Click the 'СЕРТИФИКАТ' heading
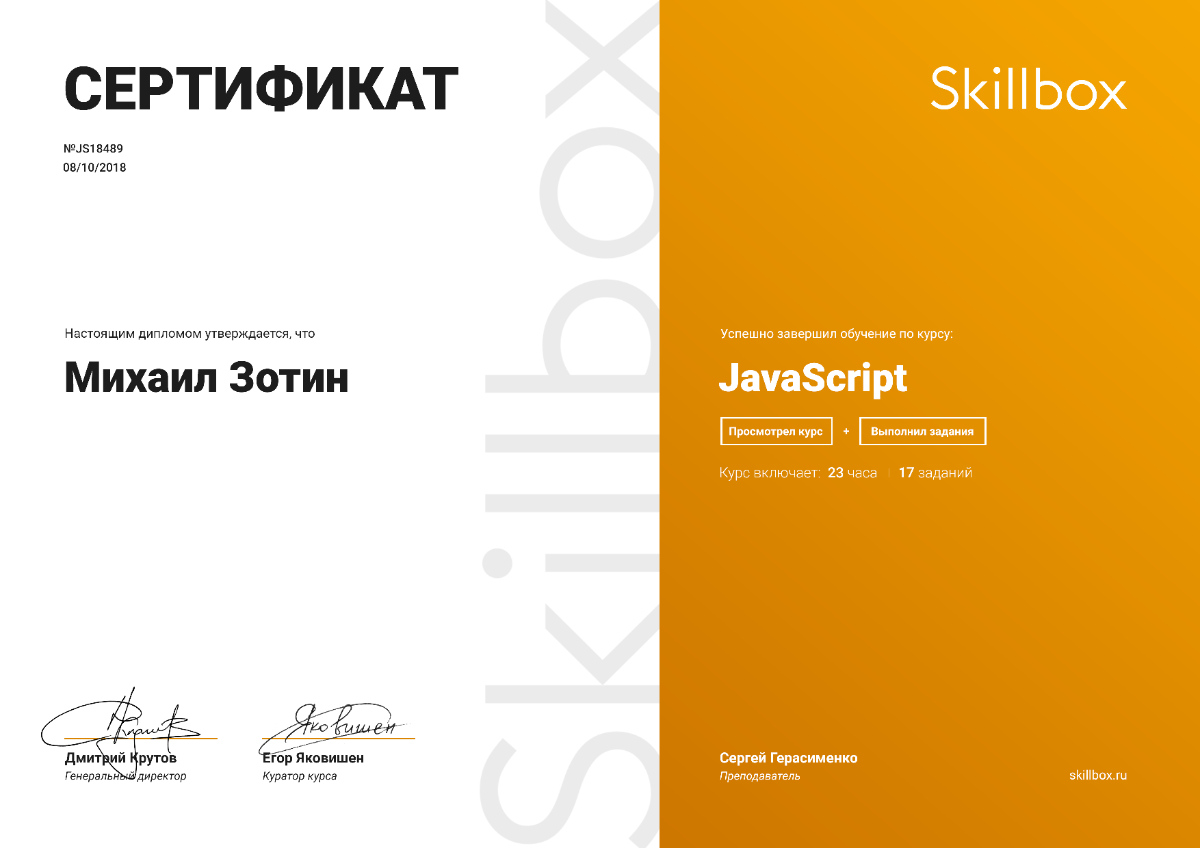This screenshot has width=1200, height=848. 262,88
